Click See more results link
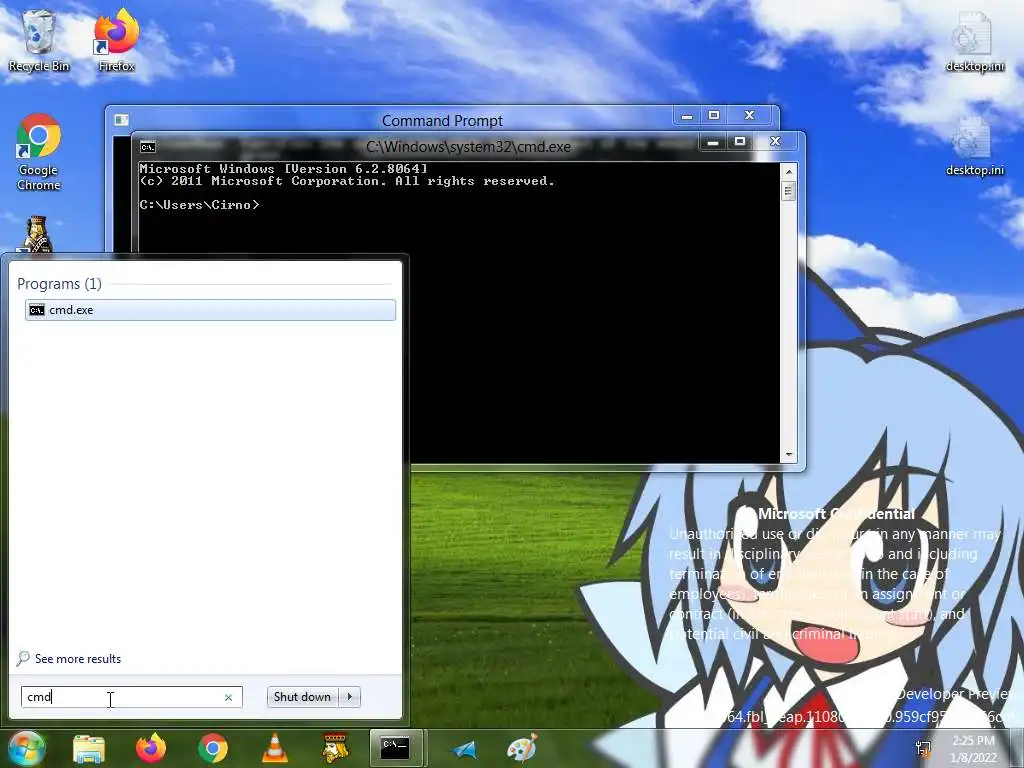 (x=78, y=659)
